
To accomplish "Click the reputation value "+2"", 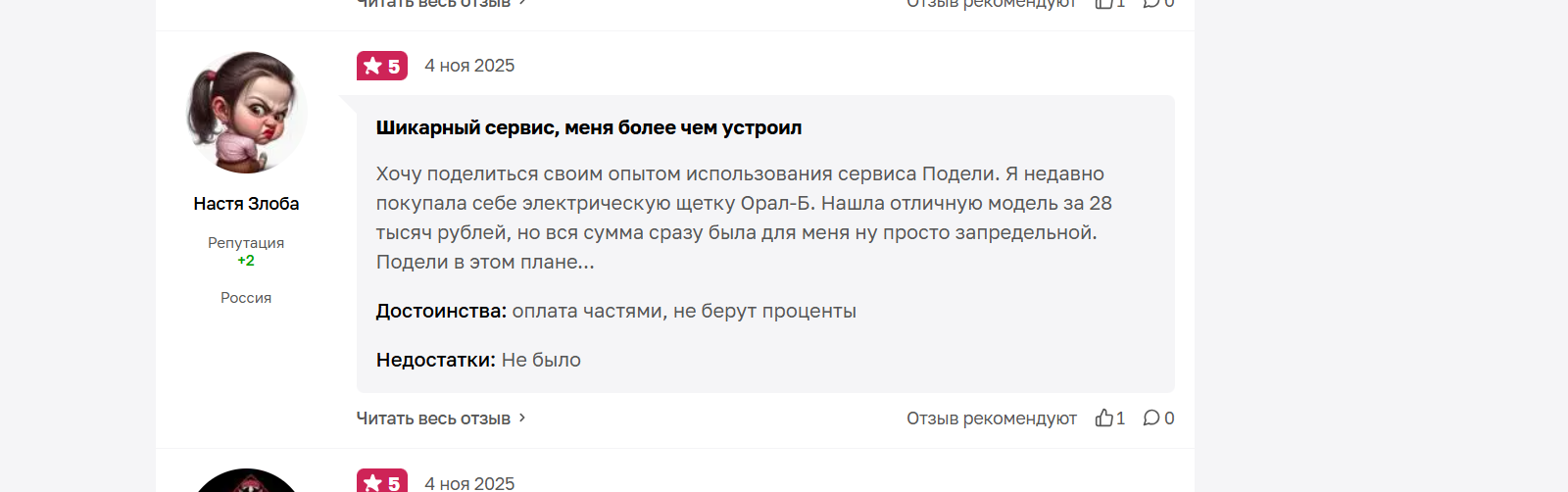I will (x=246, y=261).
